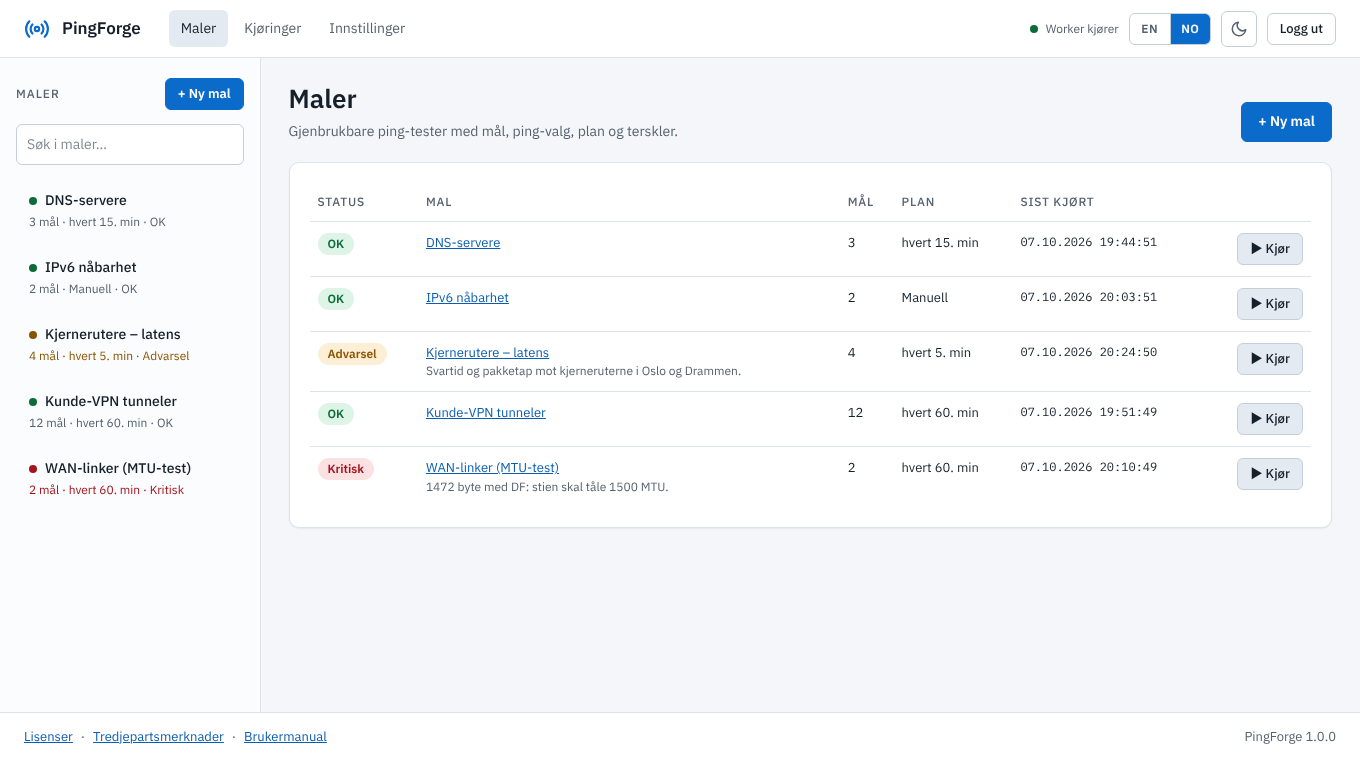Open the DNS-servere link in the table
Image resolution: width=1360 pixels, height=760 pixels.
463,243
